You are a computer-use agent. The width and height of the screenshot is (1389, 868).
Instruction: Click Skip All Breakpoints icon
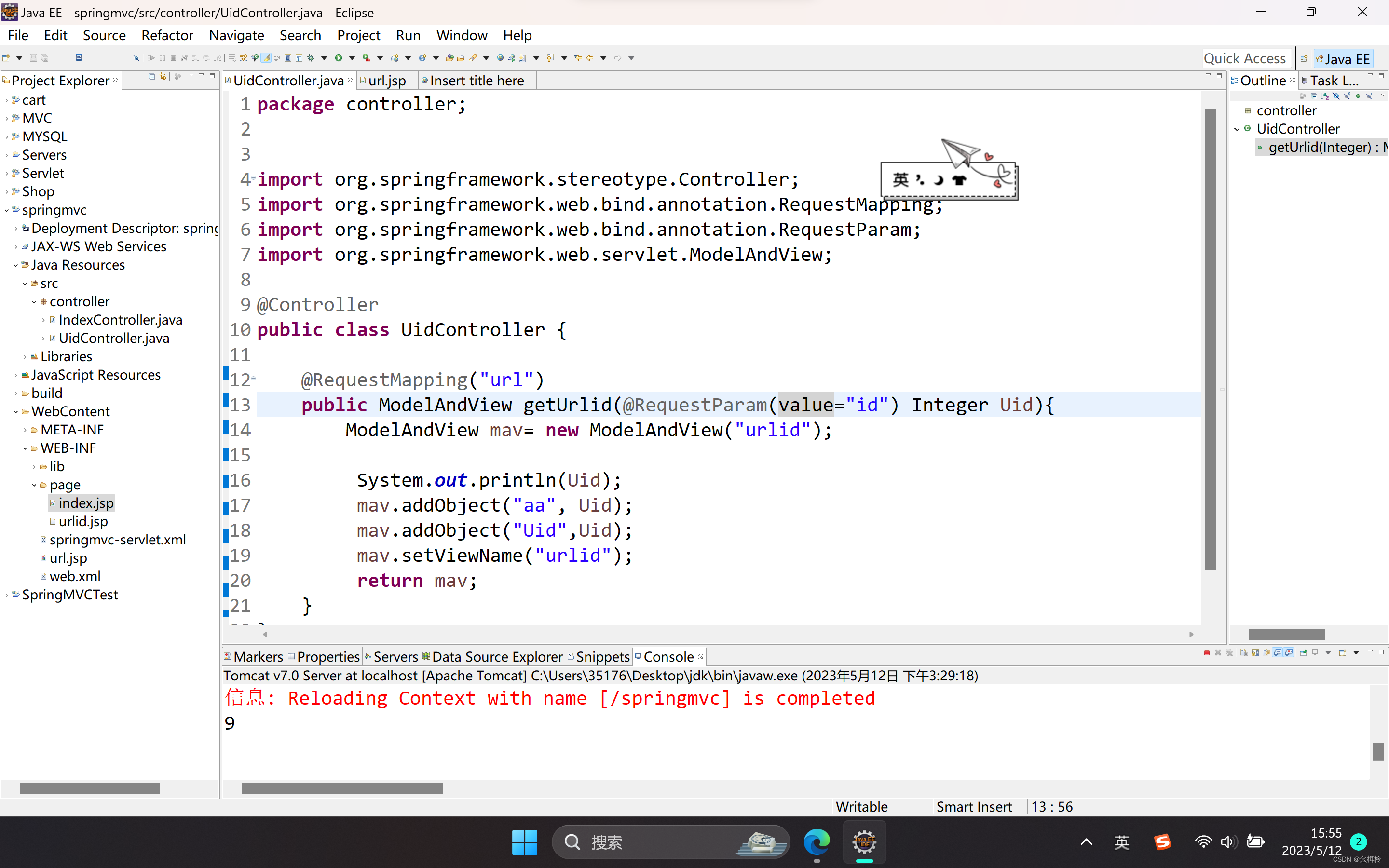136,58
